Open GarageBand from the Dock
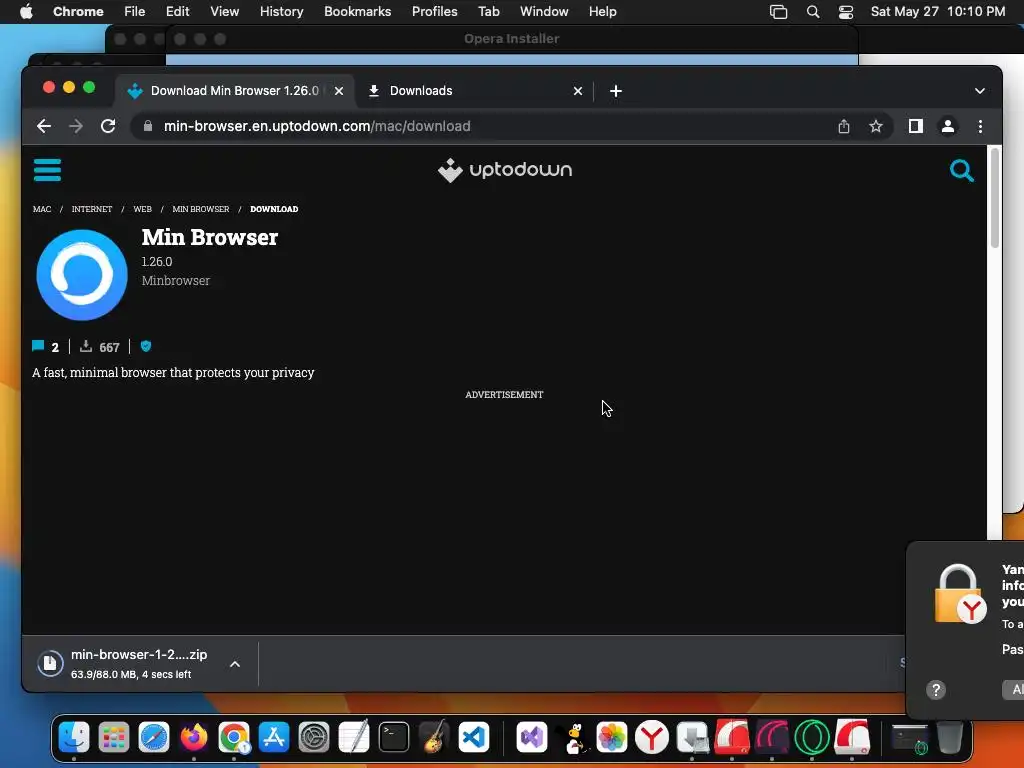Viewport: 1024px width, 768px height. click(x=434, y=737)
